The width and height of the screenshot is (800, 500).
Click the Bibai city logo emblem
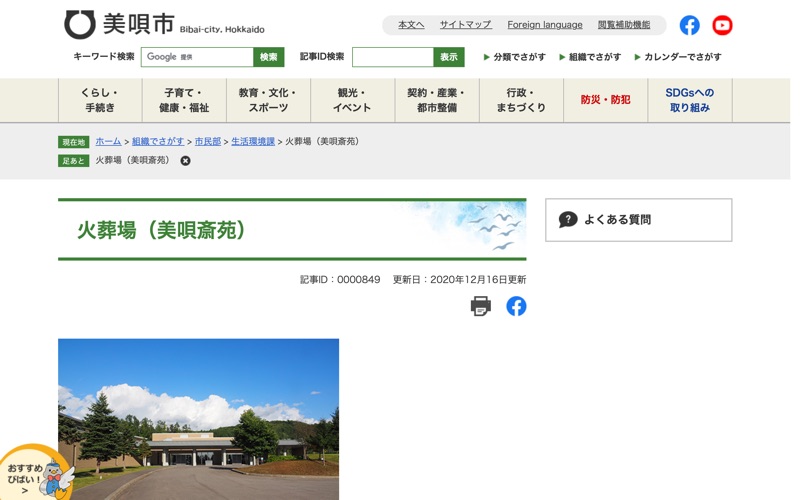point(80,24)
